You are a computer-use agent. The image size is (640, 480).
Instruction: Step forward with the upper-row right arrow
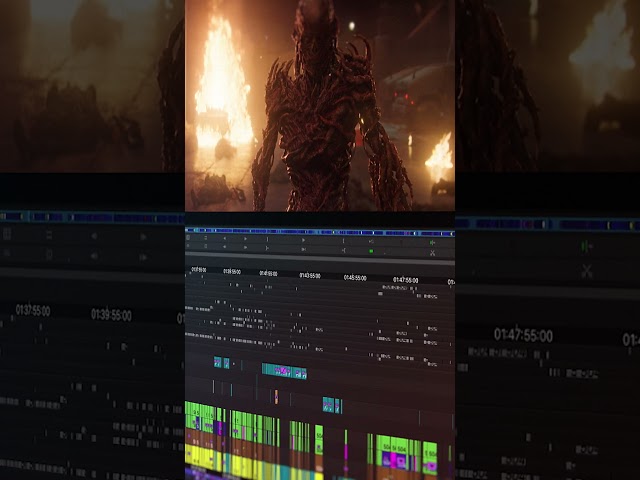coord(245,239)
